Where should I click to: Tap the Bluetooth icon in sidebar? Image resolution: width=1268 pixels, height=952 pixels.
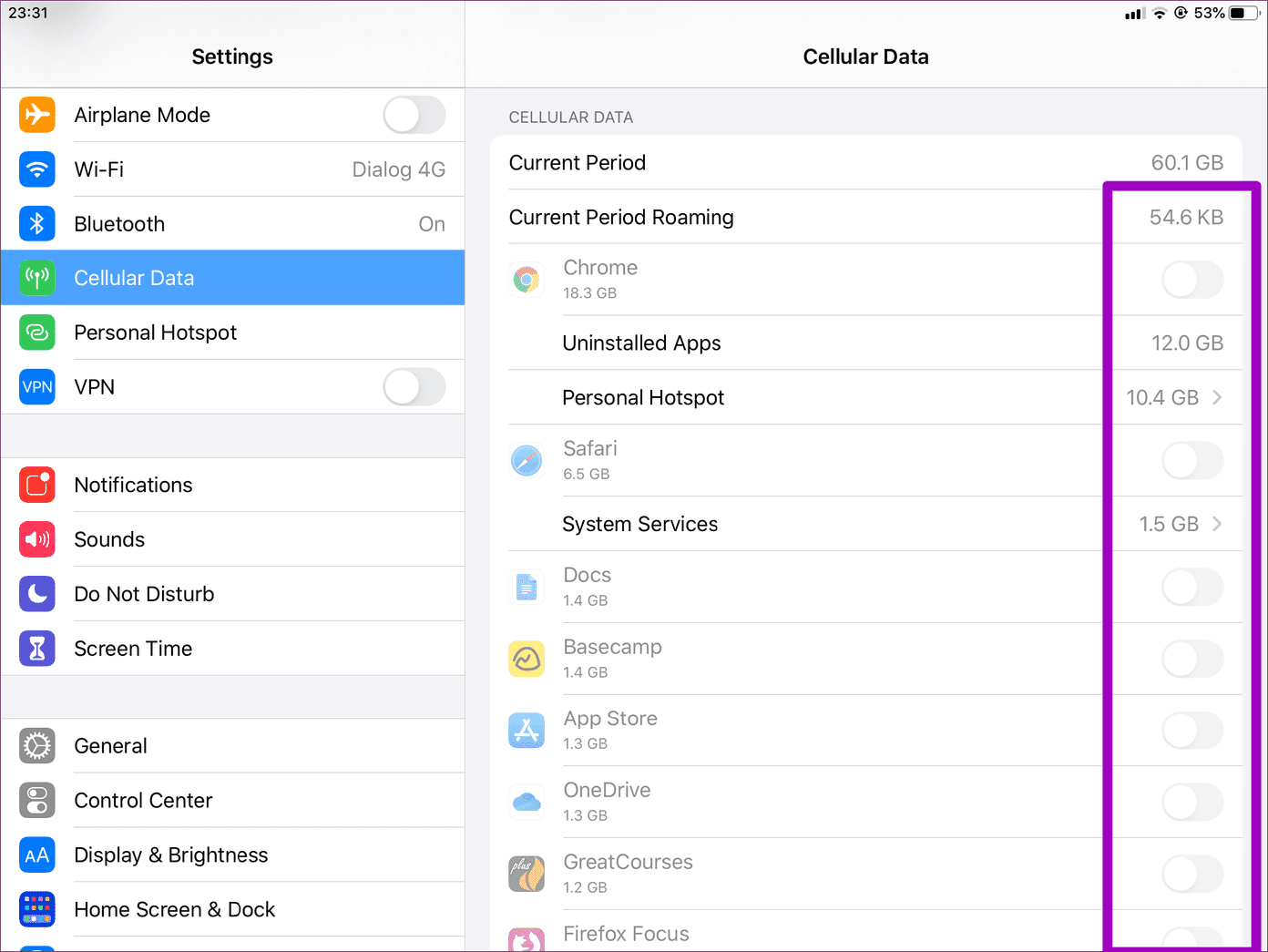click(x=37, y=224)
